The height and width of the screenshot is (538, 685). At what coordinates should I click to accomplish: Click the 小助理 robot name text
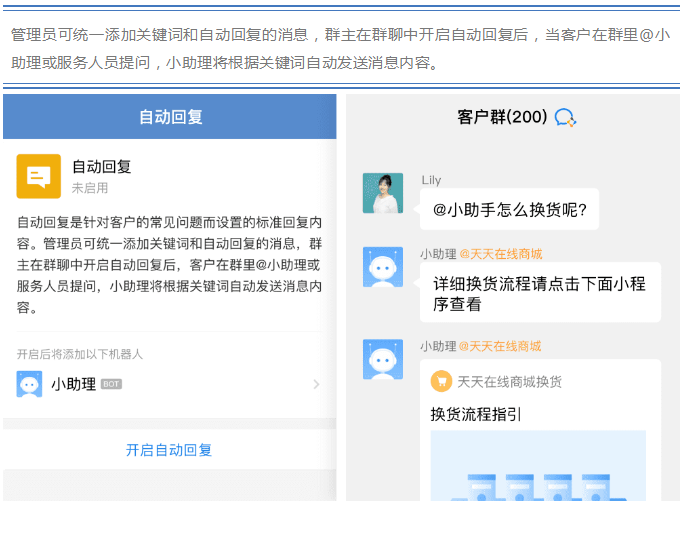(x=73, y=384)
